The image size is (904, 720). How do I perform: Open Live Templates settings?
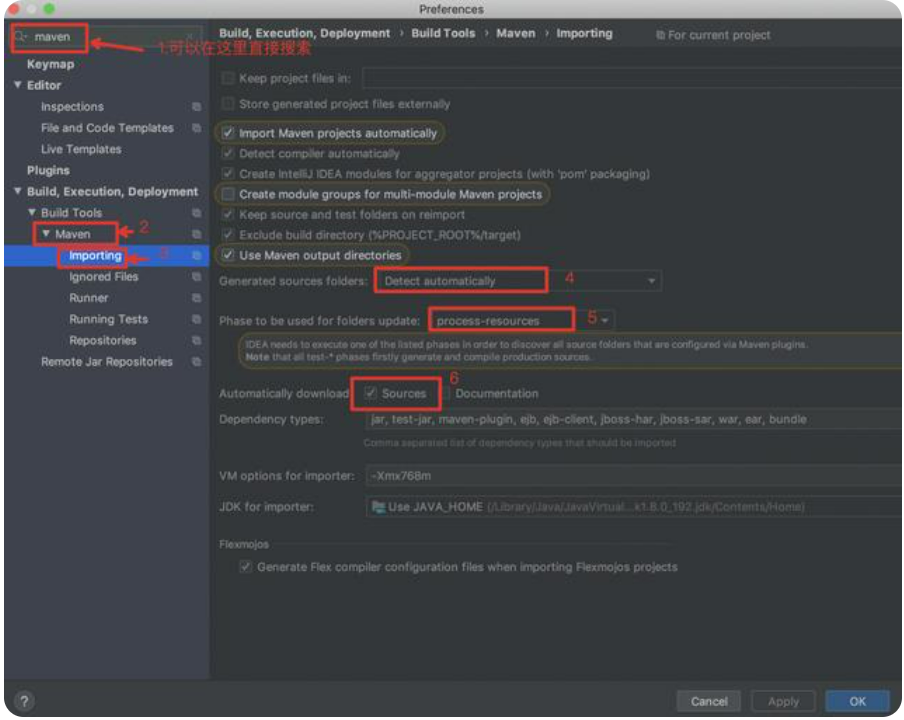click(81, 149)
